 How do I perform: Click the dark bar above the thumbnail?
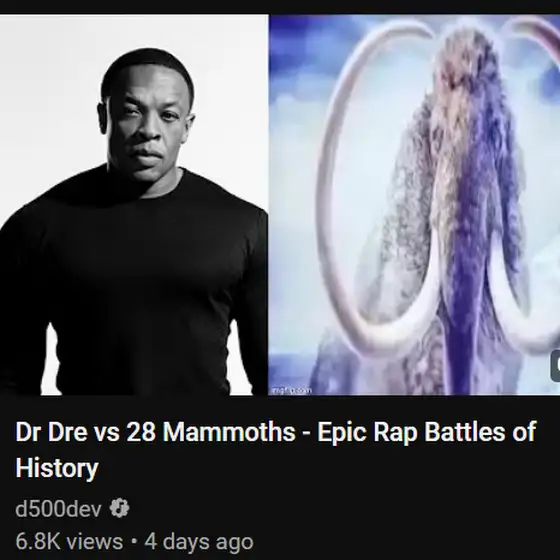280,7
